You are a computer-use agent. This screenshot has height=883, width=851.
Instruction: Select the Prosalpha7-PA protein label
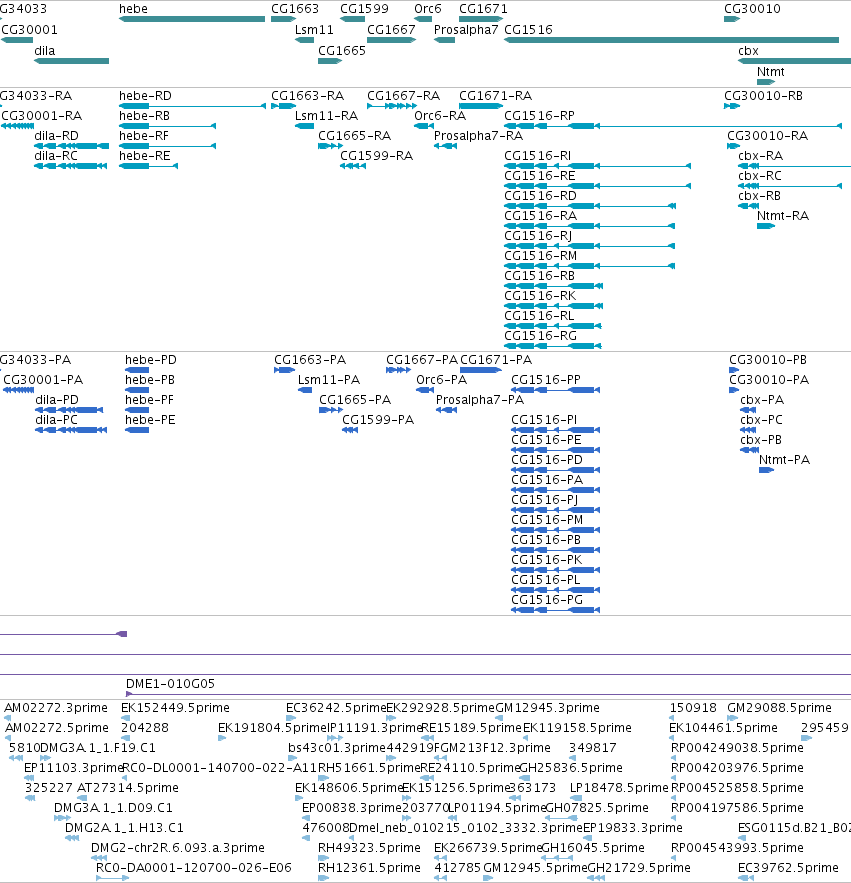click(x=480, y=400)
